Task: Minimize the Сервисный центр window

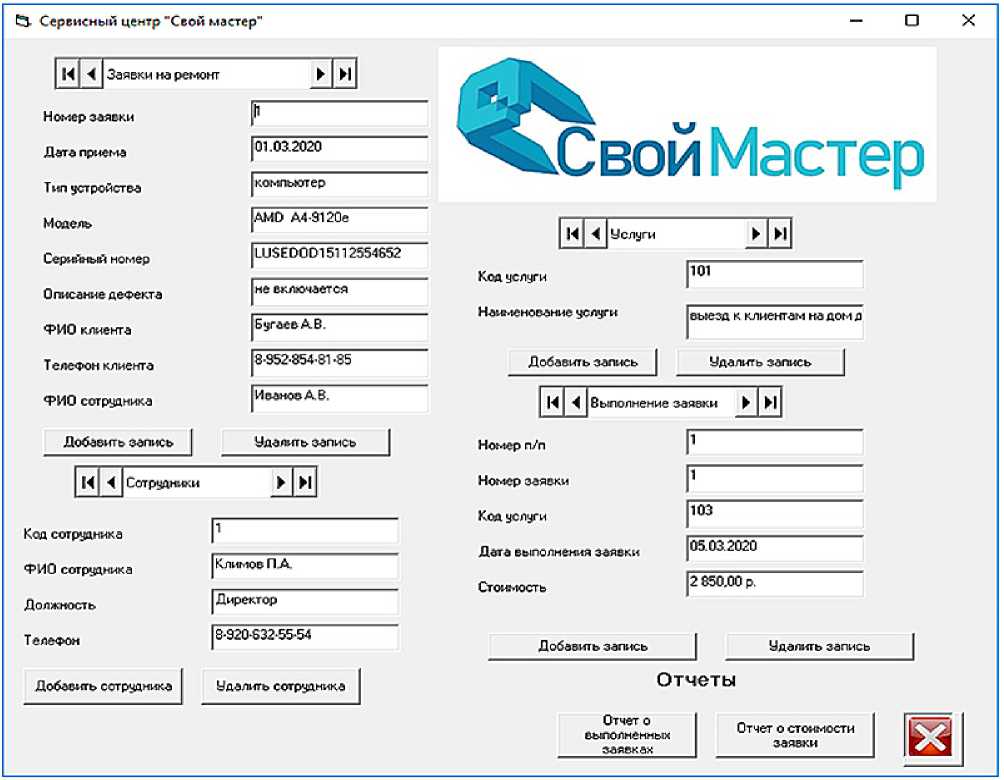Action: pyautogui.click(x=856, y=20)
